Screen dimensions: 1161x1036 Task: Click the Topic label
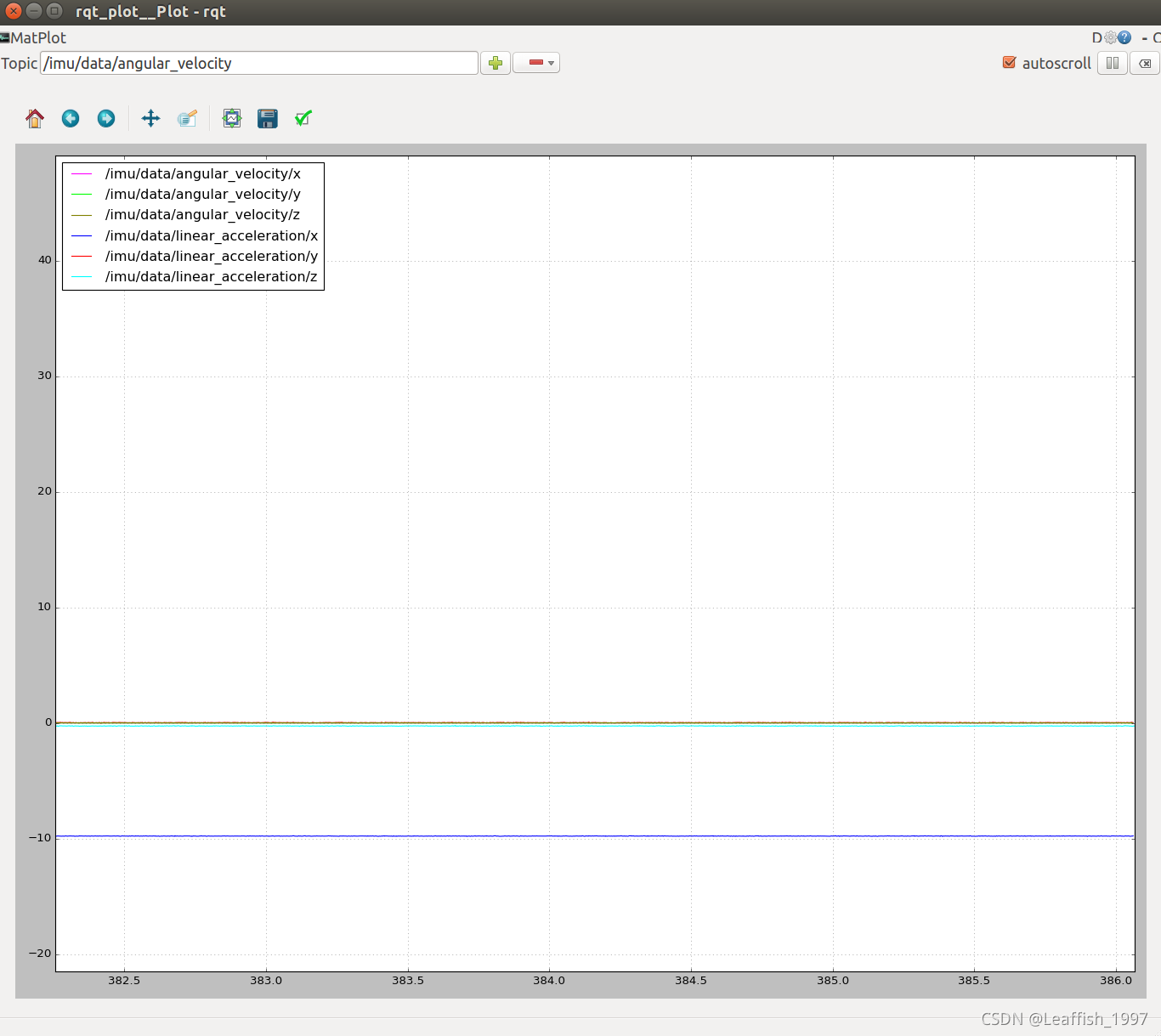tap(19, 63)
